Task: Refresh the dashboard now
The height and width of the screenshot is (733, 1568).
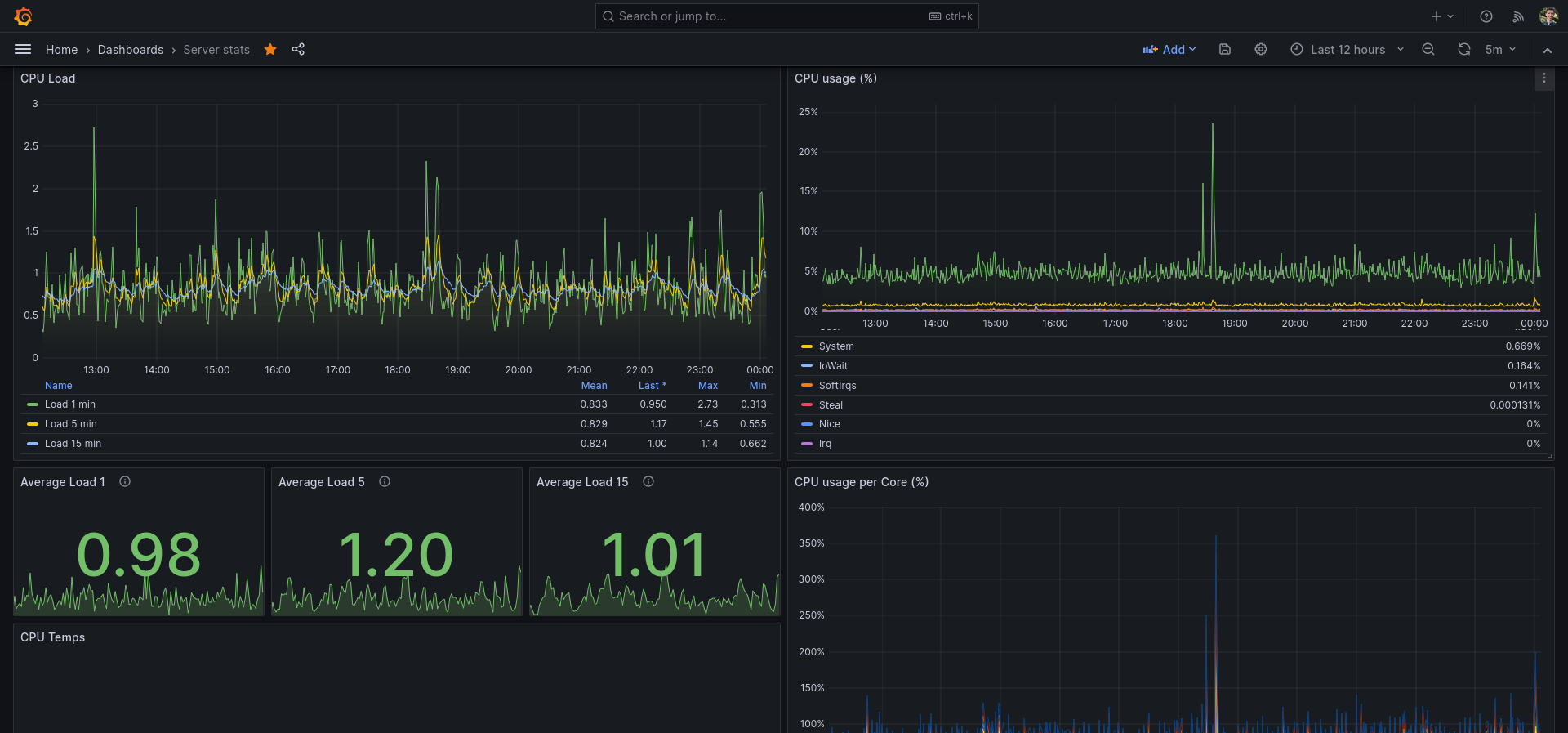Action: pyautogui.click(x=1464, y=50)
